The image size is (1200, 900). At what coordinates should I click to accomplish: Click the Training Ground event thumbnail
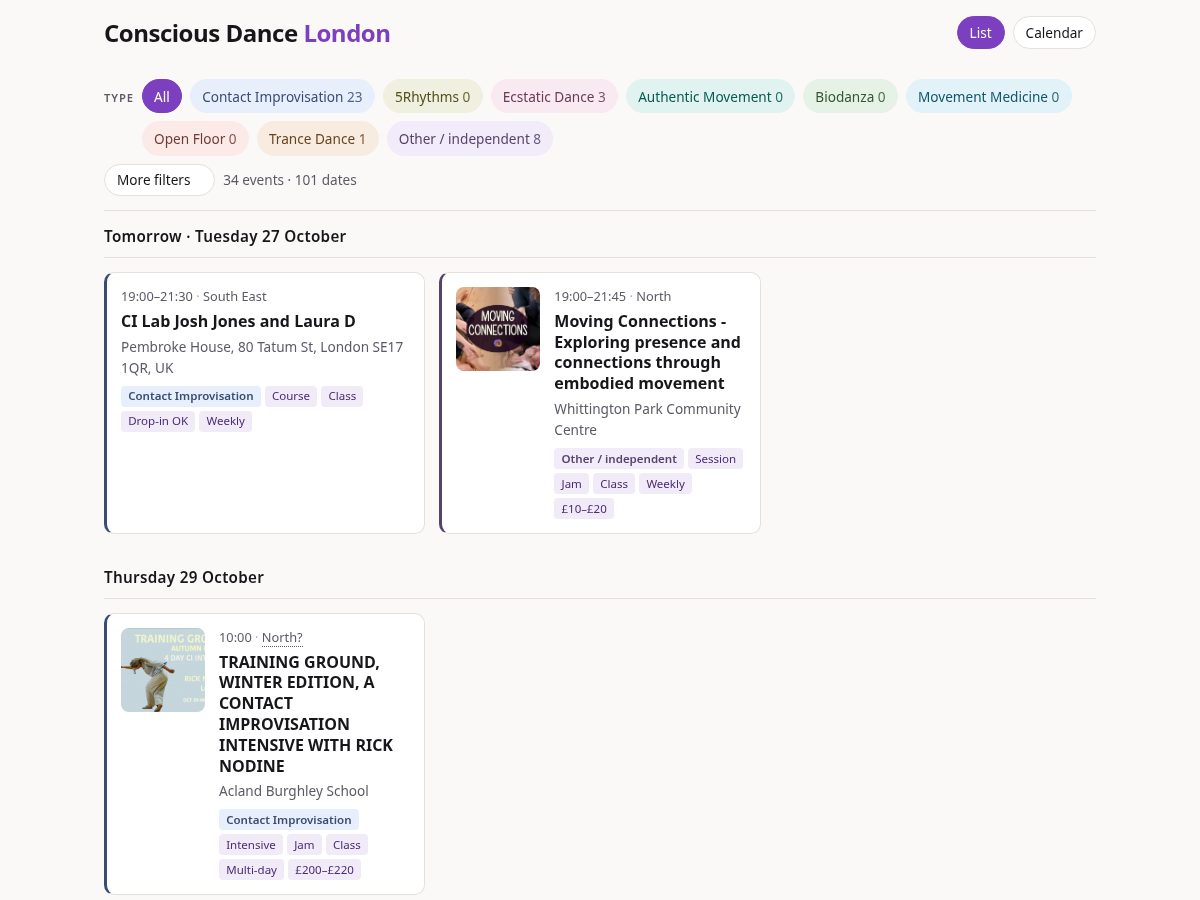point(163,670)
